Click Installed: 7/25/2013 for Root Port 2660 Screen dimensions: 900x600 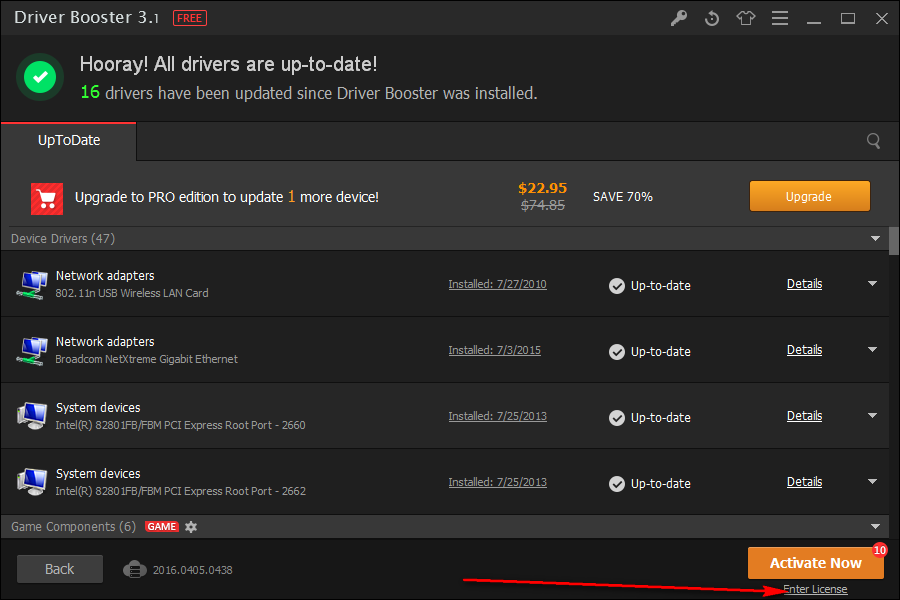pos(497,416)
